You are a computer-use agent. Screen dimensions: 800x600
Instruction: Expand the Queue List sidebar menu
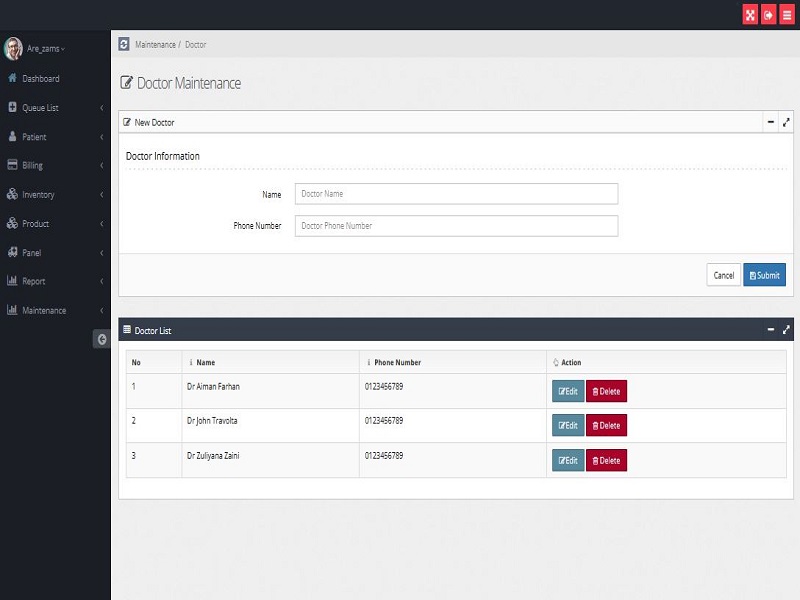click(x=55, y=108)
